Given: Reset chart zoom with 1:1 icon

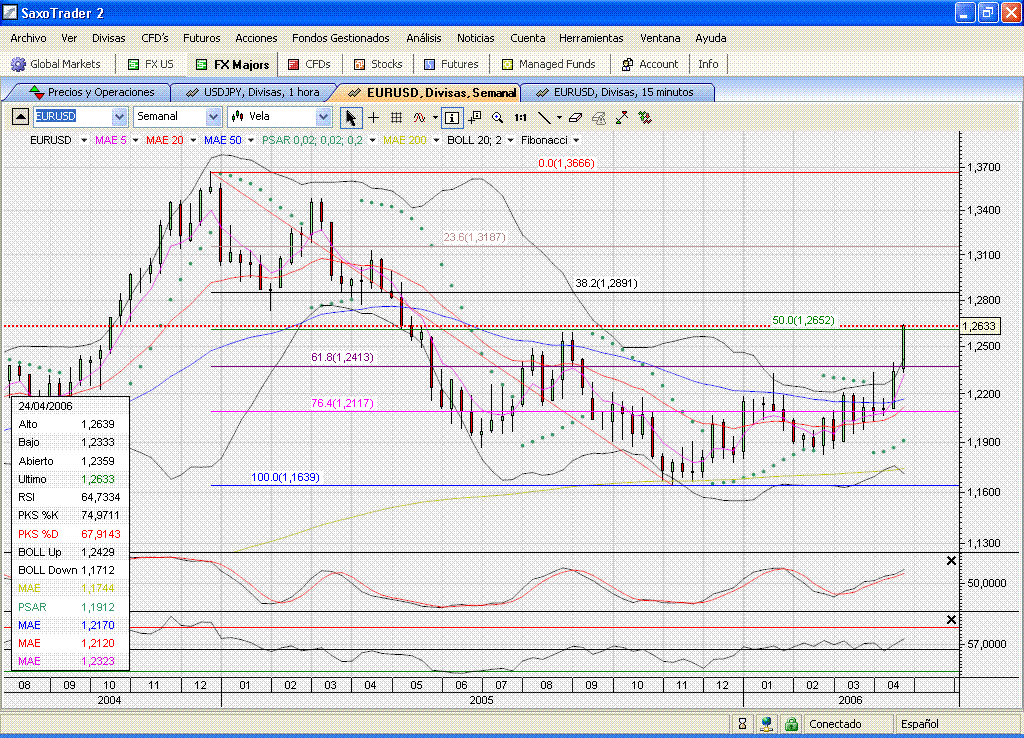Looking at the screenshot, I should (520, 118).
